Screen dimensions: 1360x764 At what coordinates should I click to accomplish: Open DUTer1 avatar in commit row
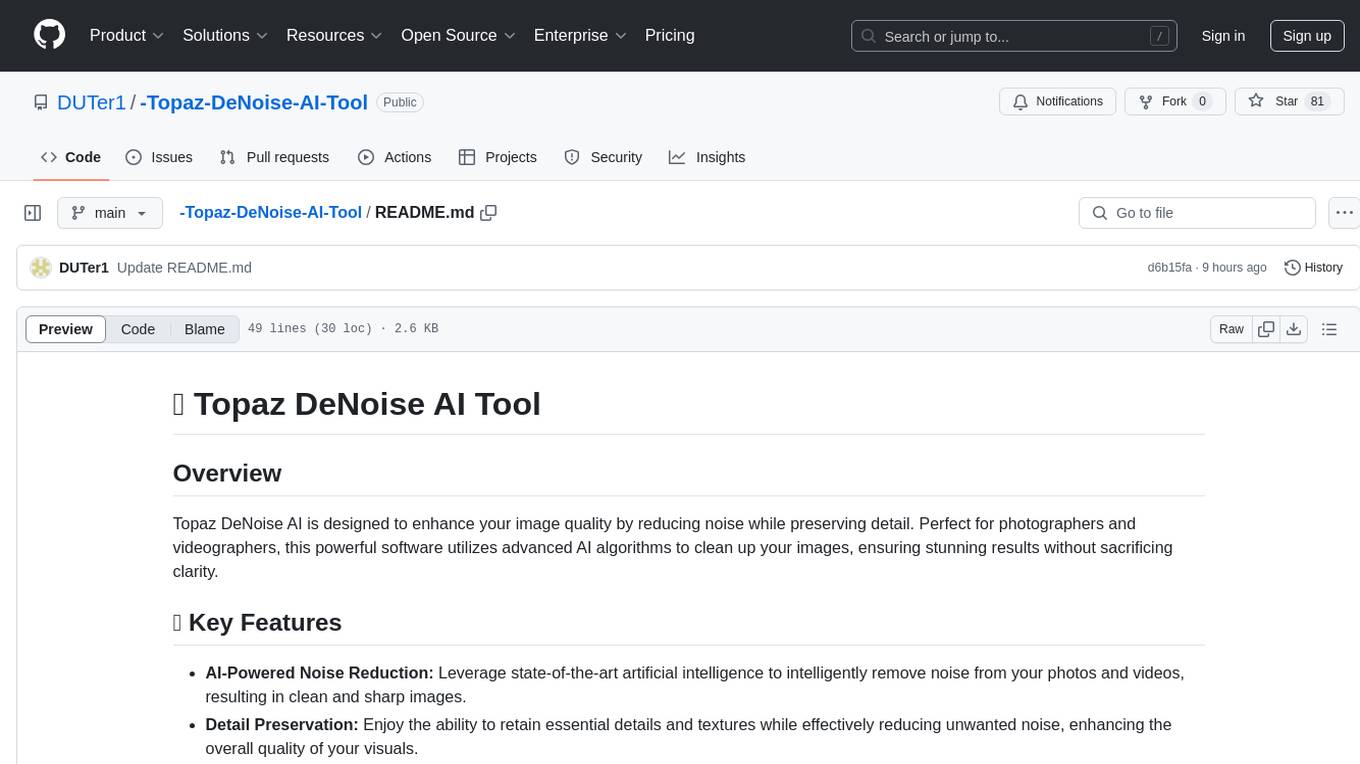(x=41, y=268)
